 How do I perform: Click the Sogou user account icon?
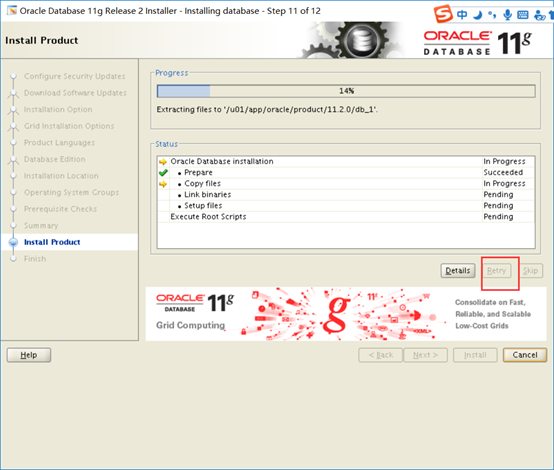click(x=539, y=15)
